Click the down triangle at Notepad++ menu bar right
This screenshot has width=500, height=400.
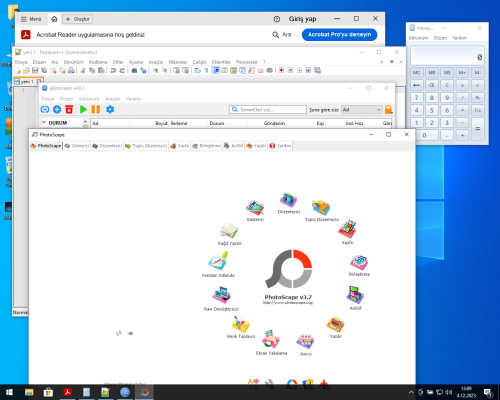tap(392, 62)
